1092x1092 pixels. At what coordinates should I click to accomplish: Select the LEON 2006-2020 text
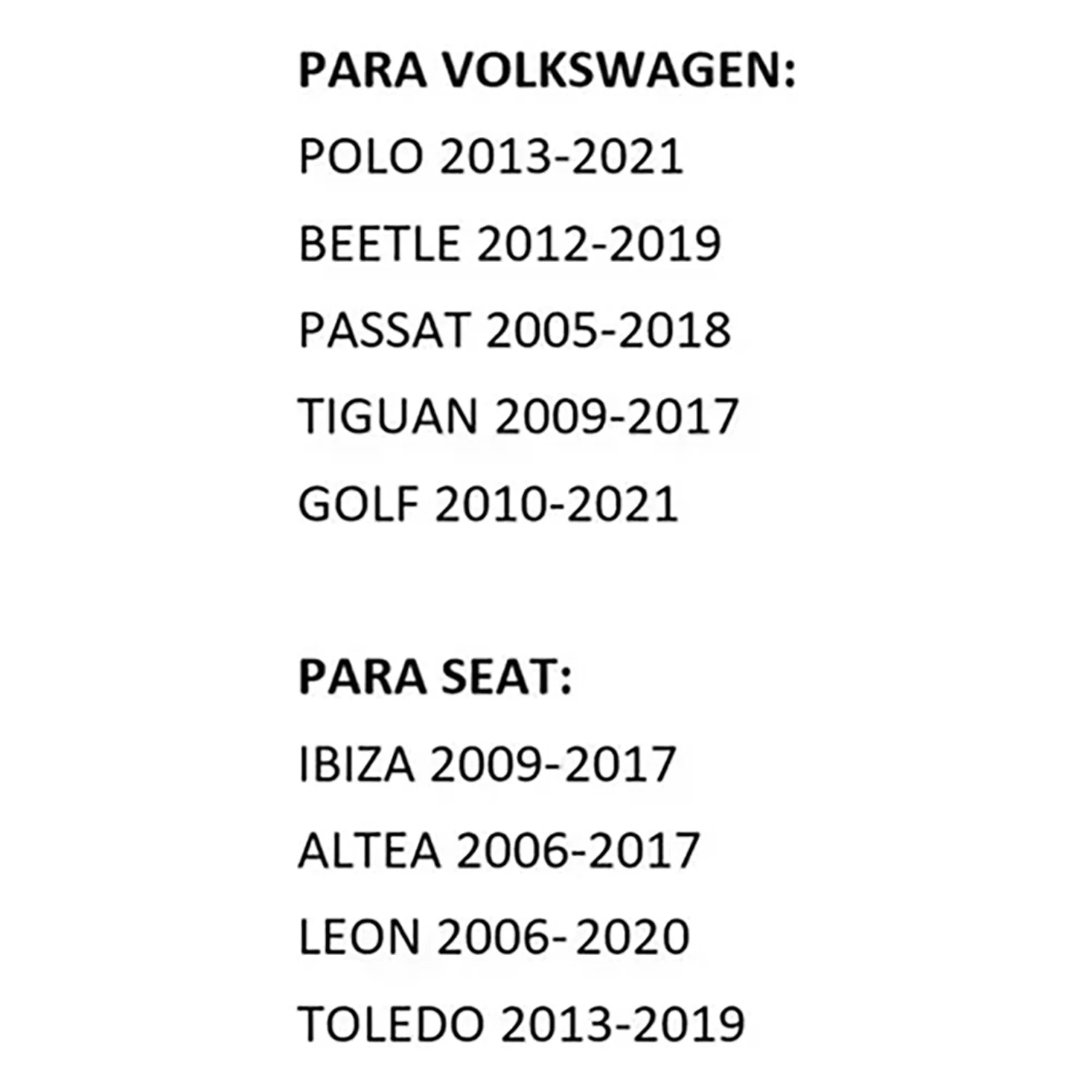(x=494, y=938)
